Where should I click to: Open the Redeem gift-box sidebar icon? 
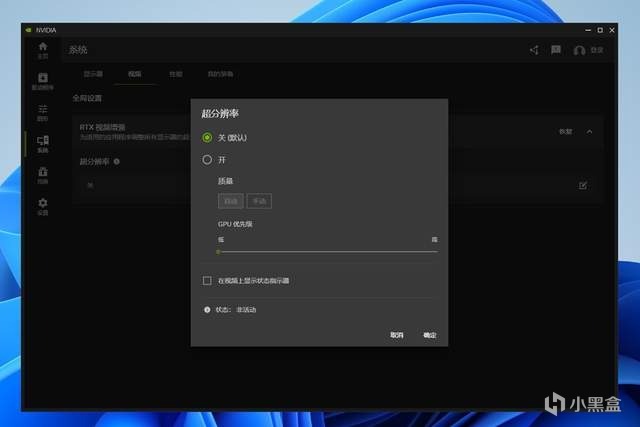(x=43, y=176)
